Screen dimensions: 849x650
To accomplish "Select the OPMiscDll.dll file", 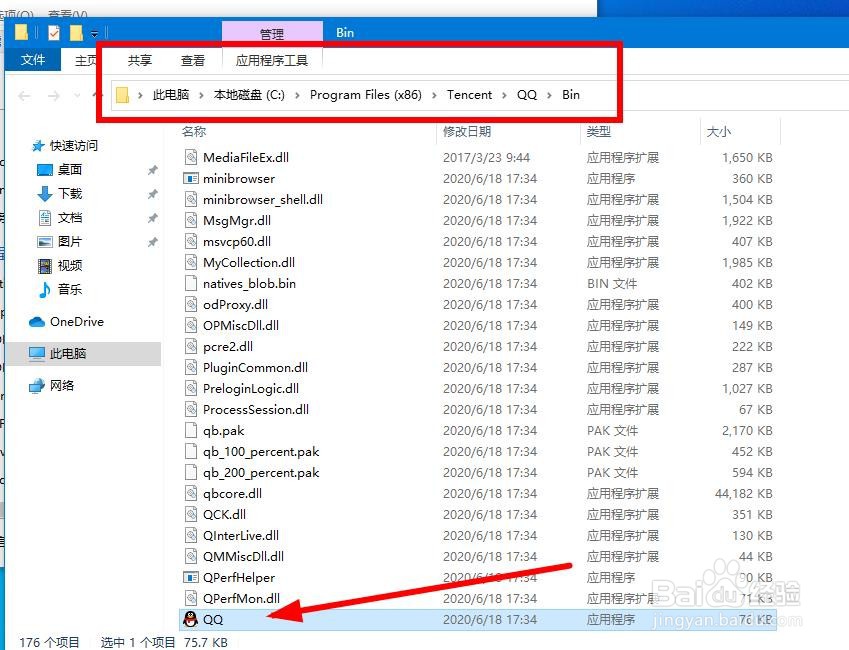I will pos(241,326).
